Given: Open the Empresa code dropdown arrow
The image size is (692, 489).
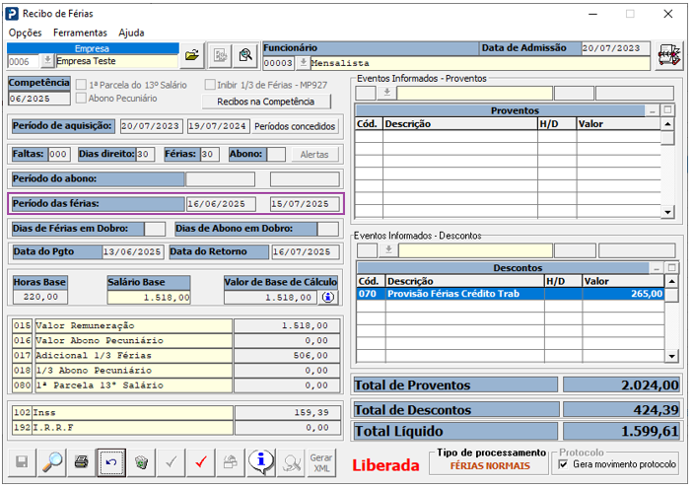Looking at the screenshot, I should click(47, 60).
